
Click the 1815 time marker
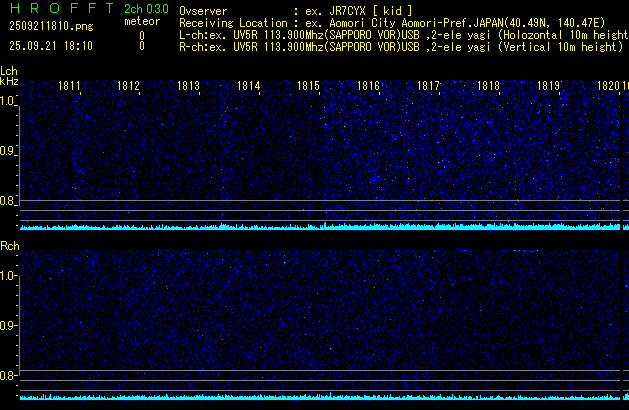[x=308, y=87]
